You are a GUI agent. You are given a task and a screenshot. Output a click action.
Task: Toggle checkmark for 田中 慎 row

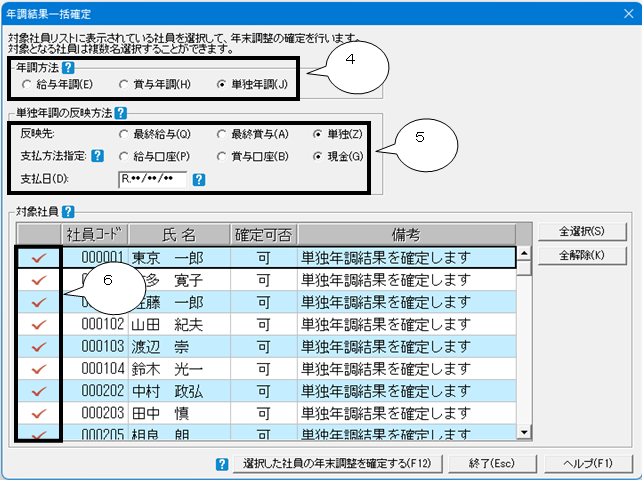(39, 413)
